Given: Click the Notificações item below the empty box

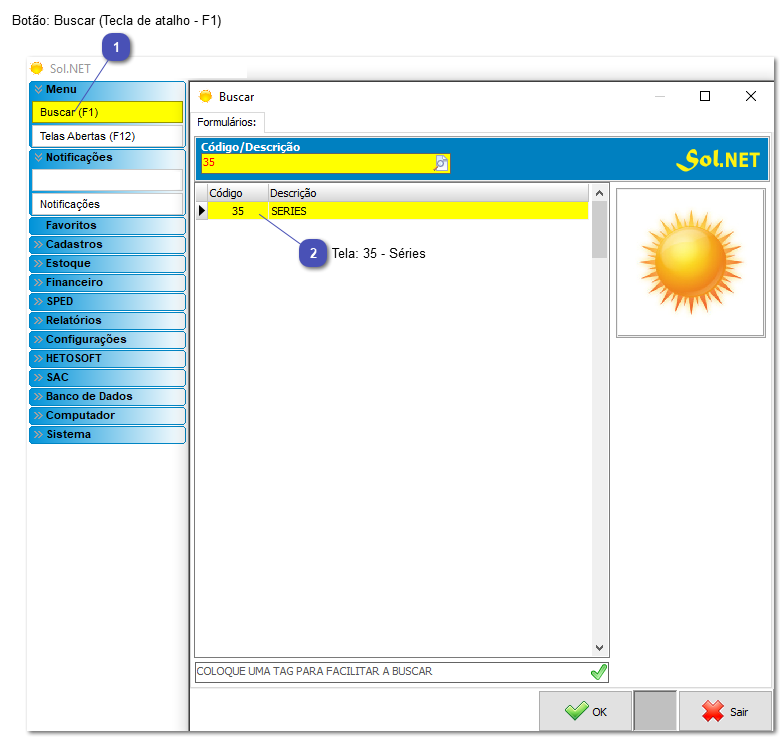Looking at the screenshot, I should [107, 204].
